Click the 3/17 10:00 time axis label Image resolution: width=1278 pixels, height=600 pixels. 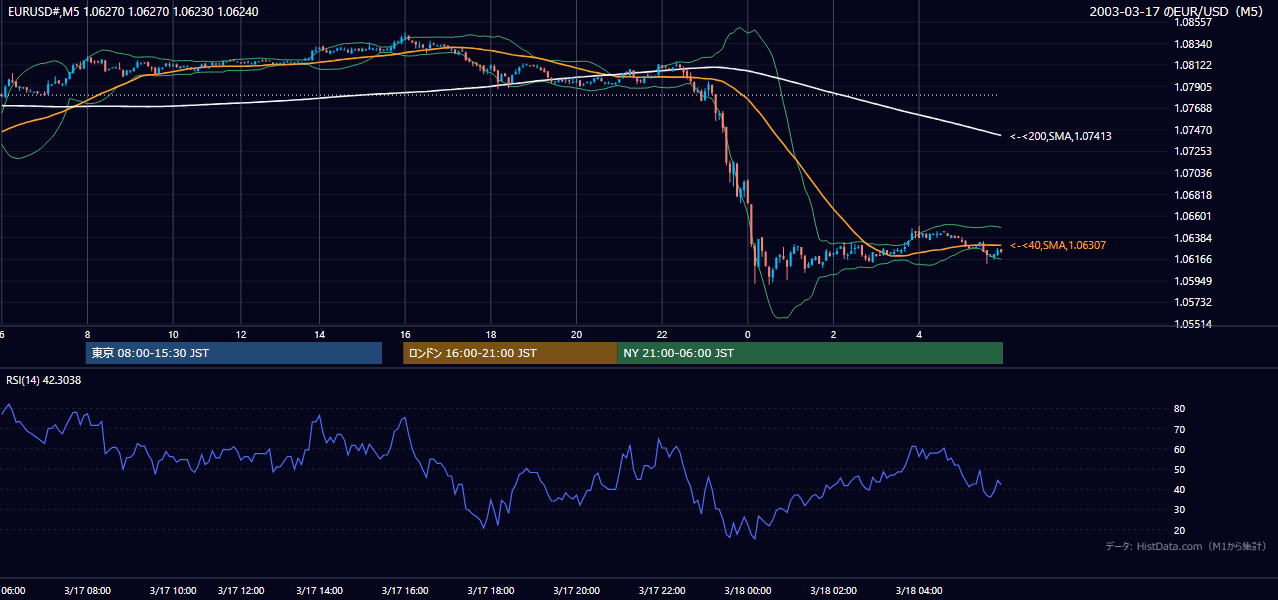173,591
